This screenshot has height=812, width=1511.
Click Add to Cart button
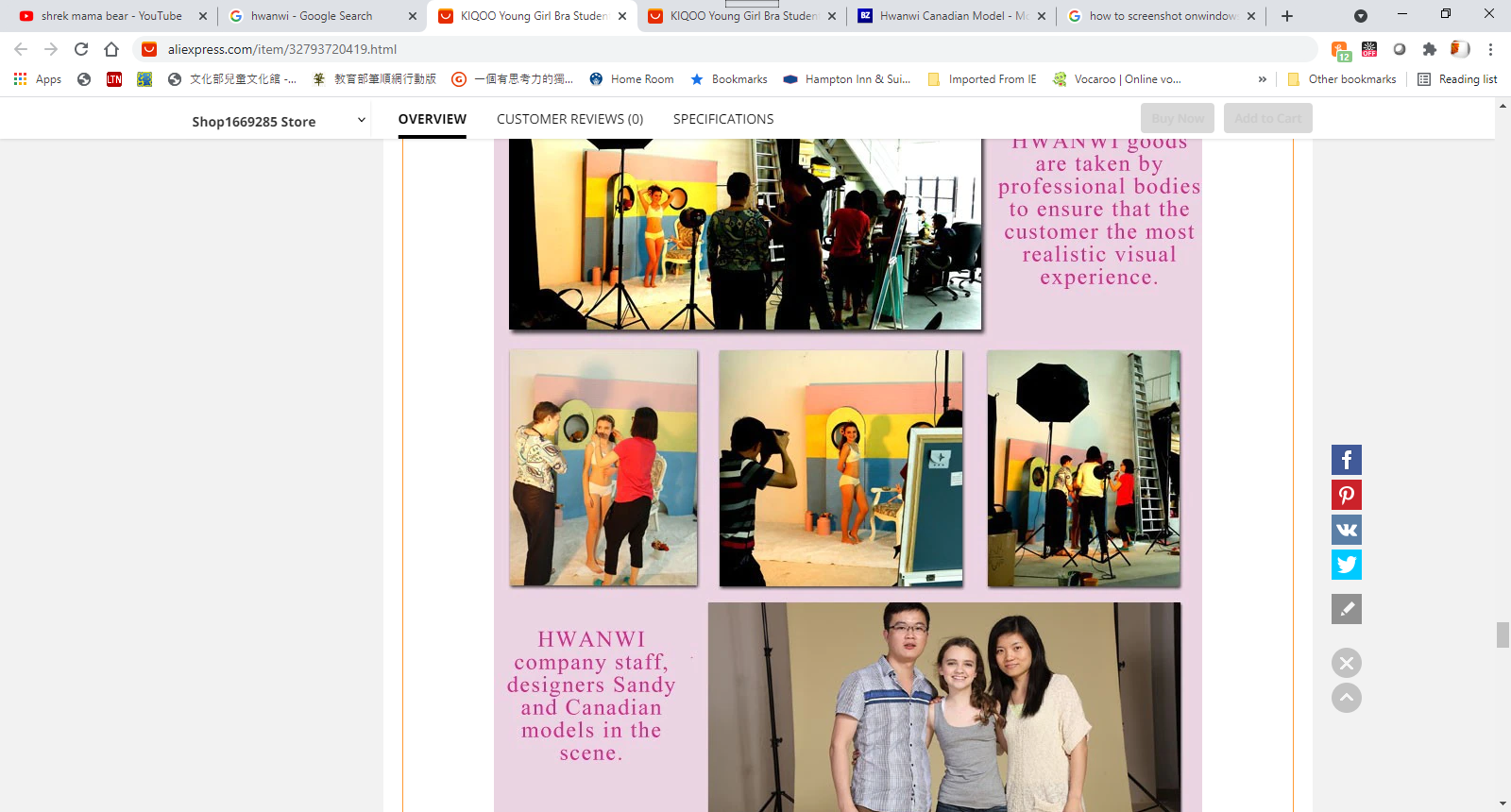(x=1267, y=118)
